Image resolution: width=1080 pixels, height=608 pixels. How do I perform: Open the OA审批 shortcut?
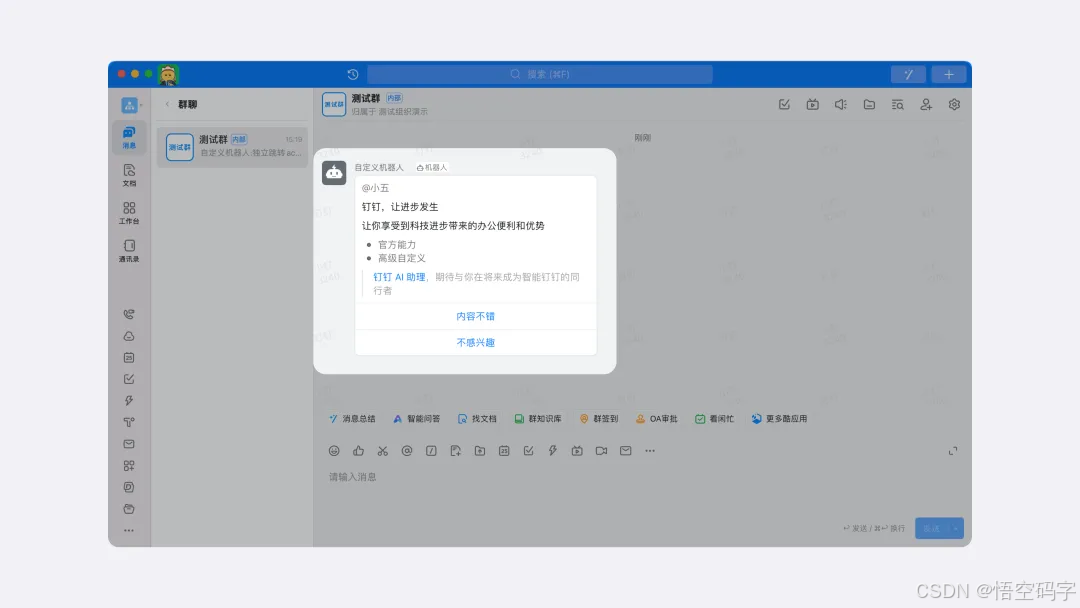point(656,419)
